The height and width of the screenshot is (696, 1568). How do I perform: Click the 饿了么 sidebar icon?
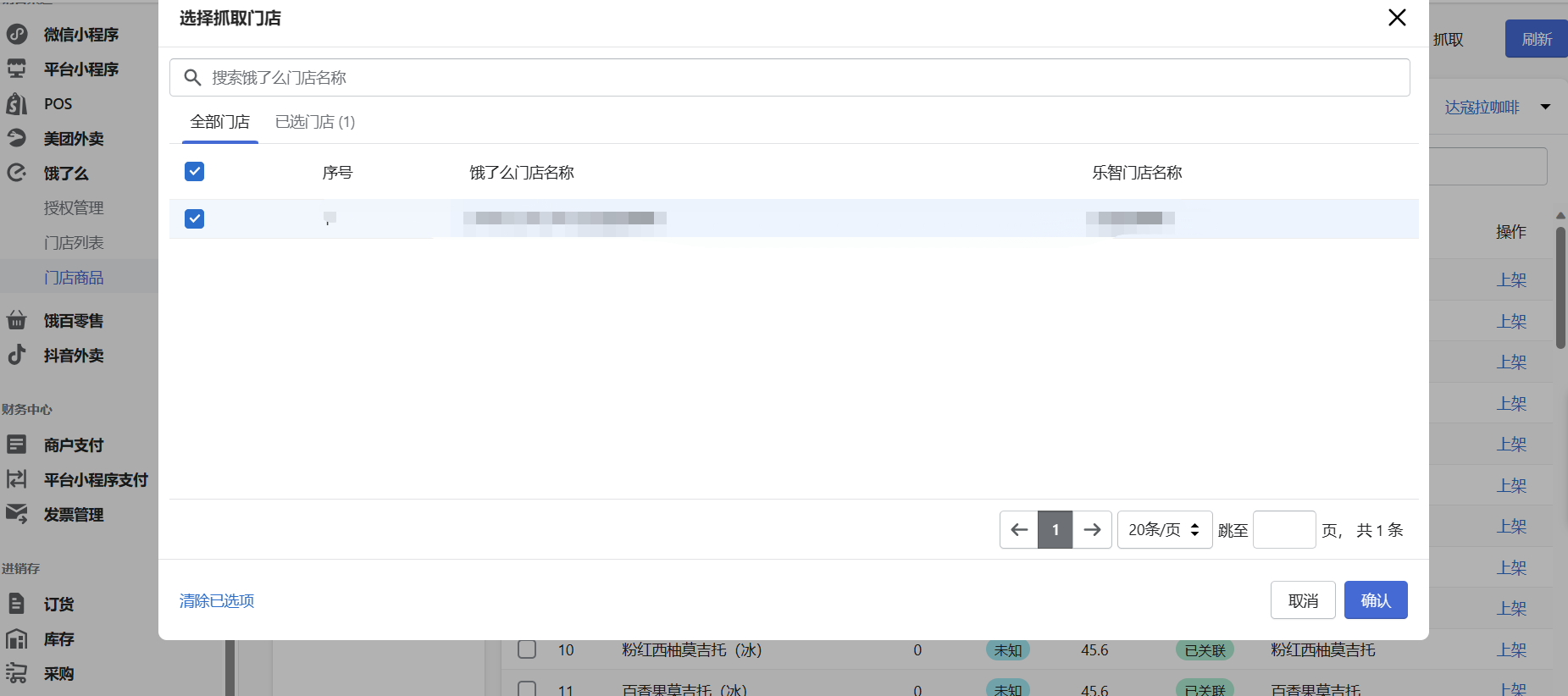pyautogui.click(x=17, y=173)
